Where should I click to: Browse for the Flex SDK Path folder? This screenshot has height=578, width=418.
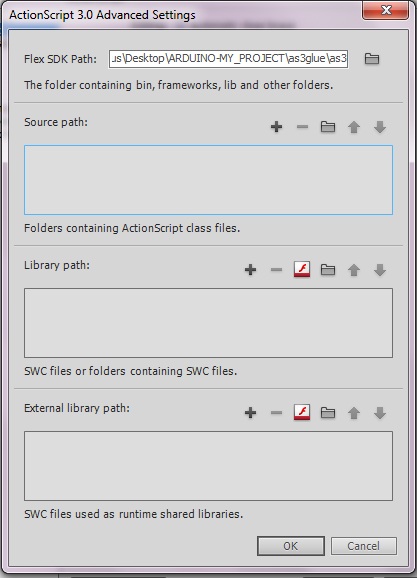[372, 59]
